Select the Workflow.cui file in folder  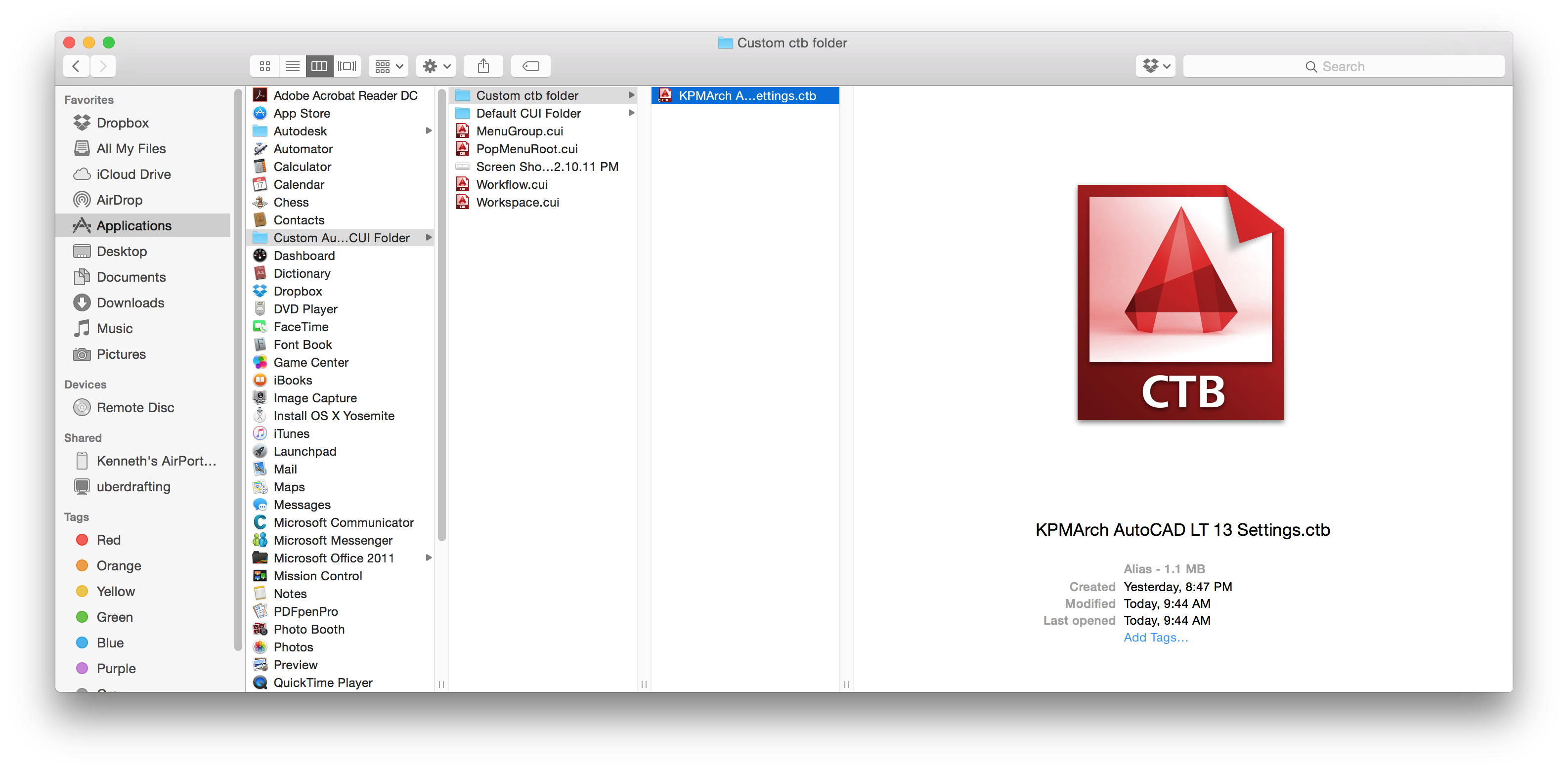(x=511, y=184)
